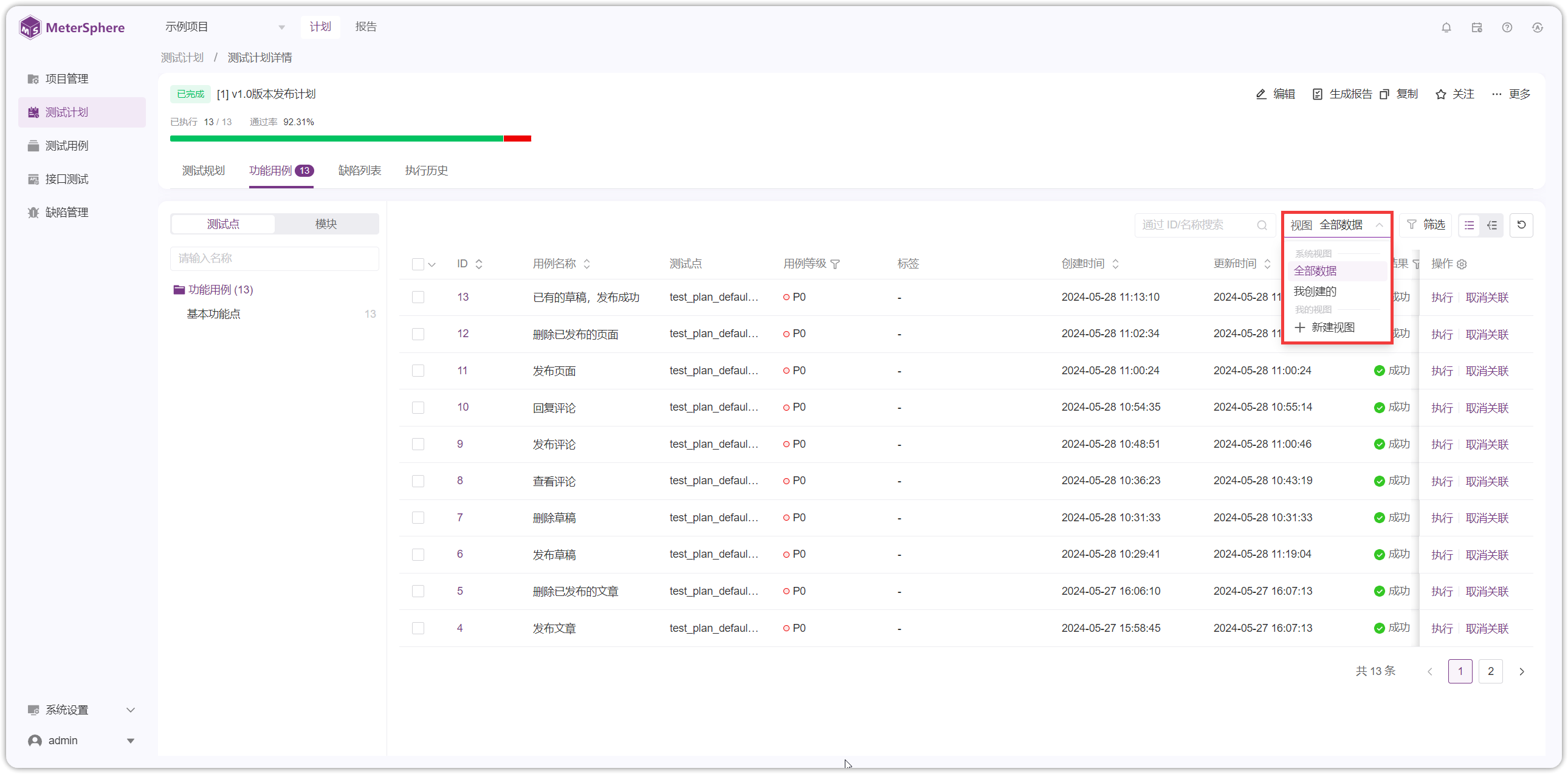Image resolution: width=1568 pixels, height=774 pixels.
Task: Click the 关注 star button
Action: tap(1455, 94)
